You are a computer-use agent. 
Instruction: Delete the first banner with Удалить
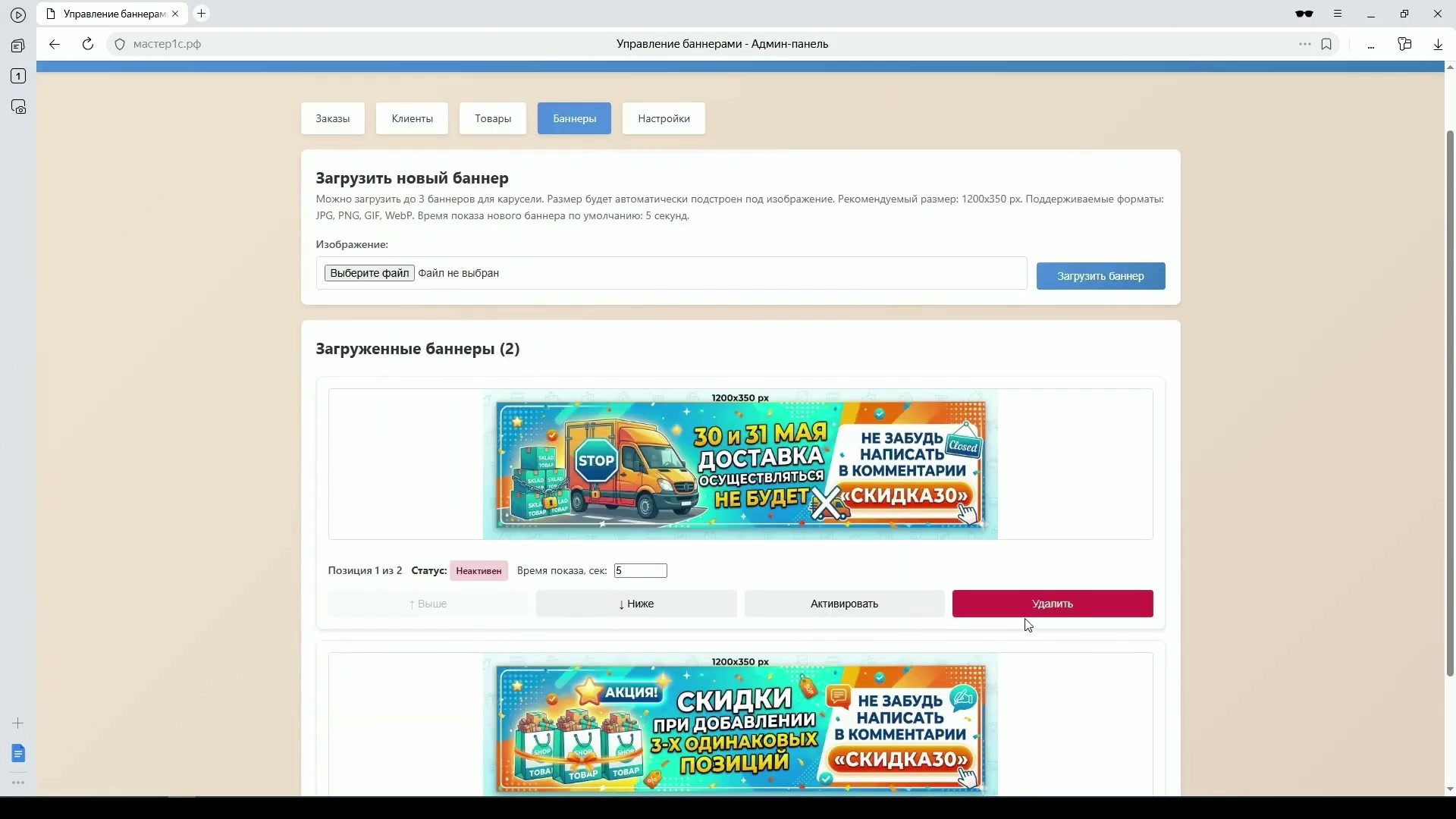point(1053,604)
